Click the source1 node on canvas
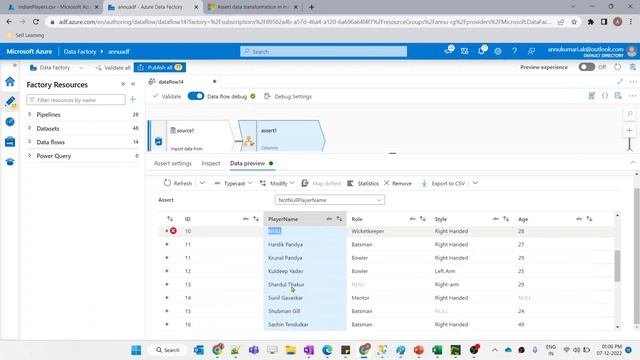The height and width of the screenshot is (360, 640). [x=192, y=136]
